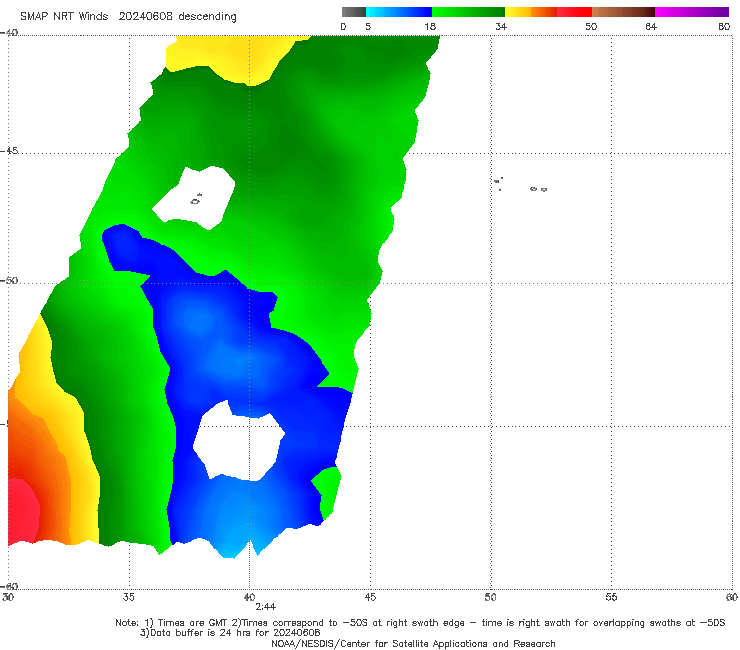740x650 pixels.
Task: Click the longitude axis label '45'
Action: point(370,597)
